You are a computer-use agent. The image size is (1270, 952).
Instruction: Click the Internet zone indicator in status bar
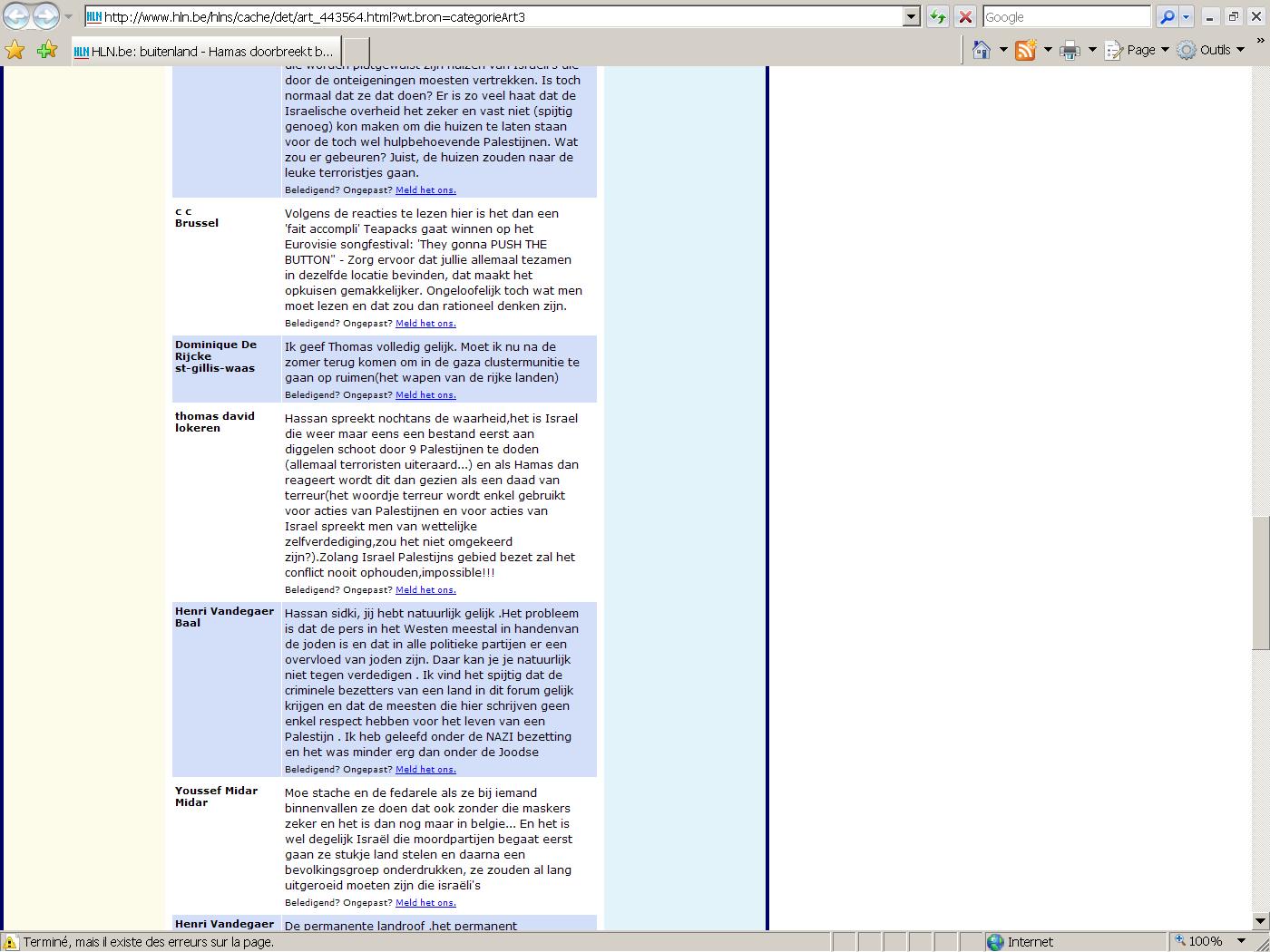tap(1075, 942)
